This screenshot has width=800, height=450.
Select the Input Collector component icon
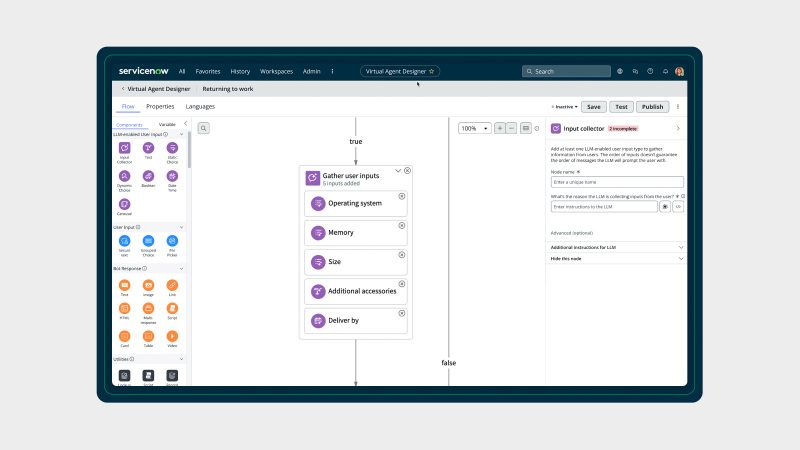124,148
